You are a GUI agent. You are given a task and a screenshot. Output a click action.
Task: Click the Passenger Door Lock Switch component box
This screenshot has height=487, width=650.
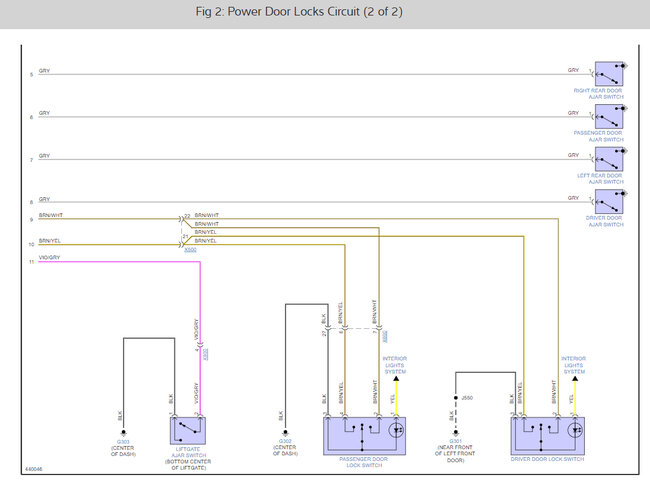(x=364, y=436)
